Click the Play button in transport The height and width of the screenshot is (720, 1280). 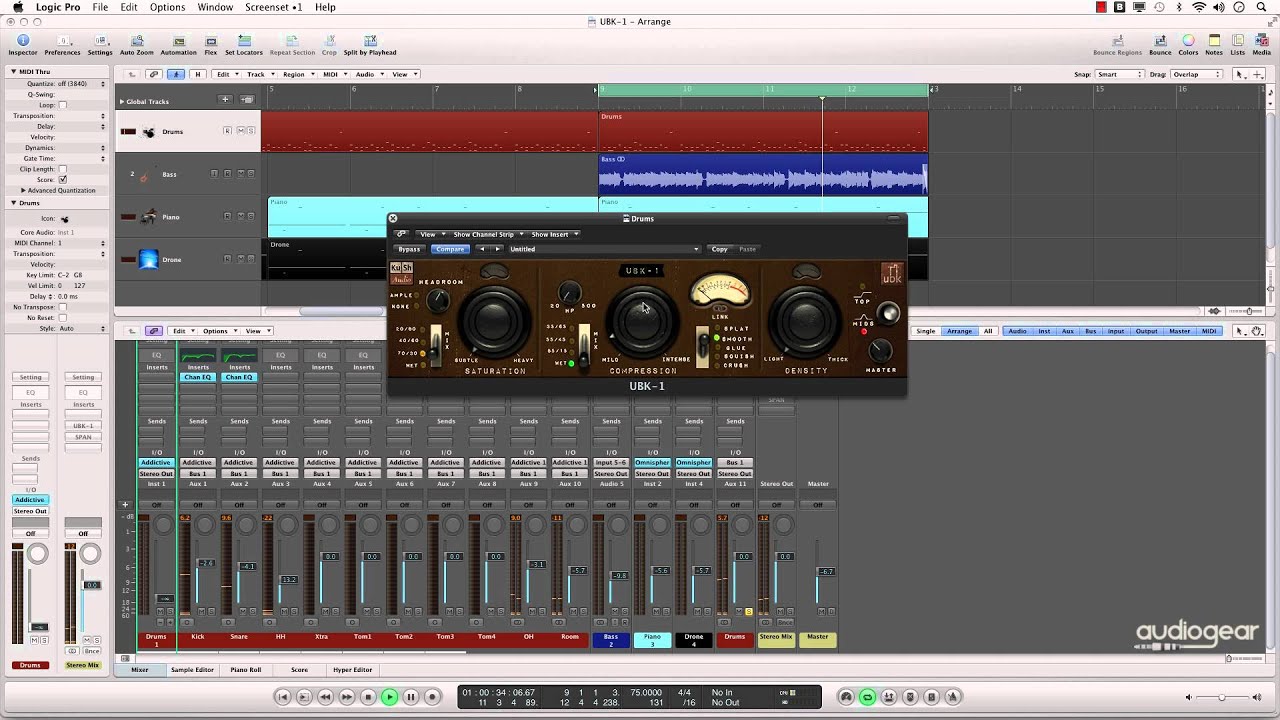pyautogui.click(x=390, y=697)
